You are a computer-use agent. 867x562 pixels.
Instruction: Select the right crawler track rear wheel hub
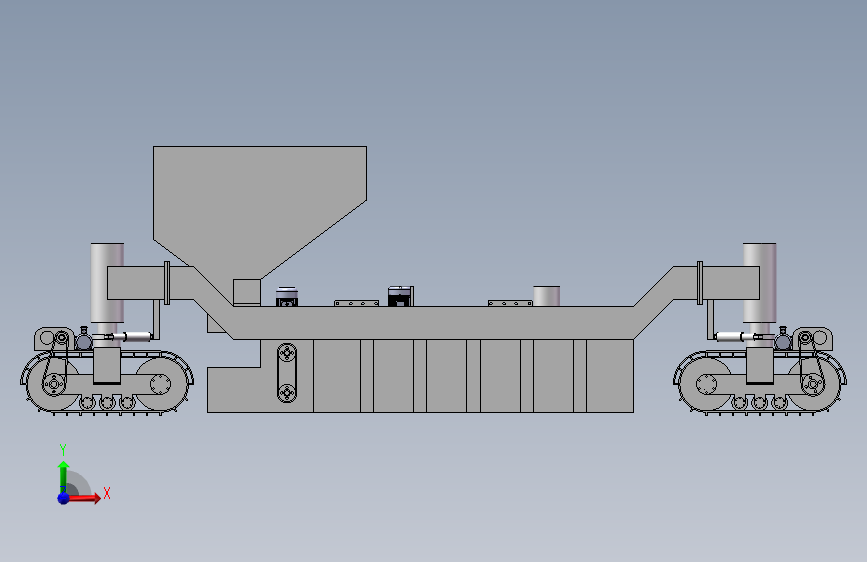(x=812, y=383)
